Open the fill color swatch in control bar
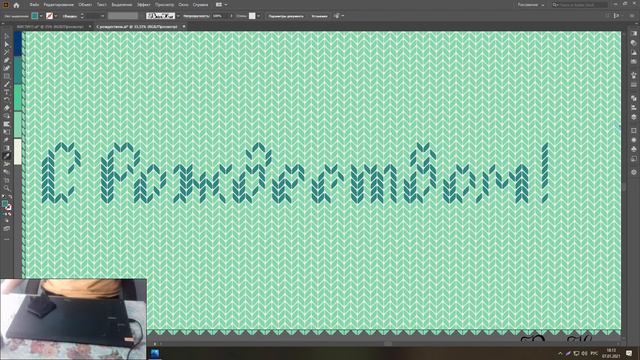 tap(35, 16)
